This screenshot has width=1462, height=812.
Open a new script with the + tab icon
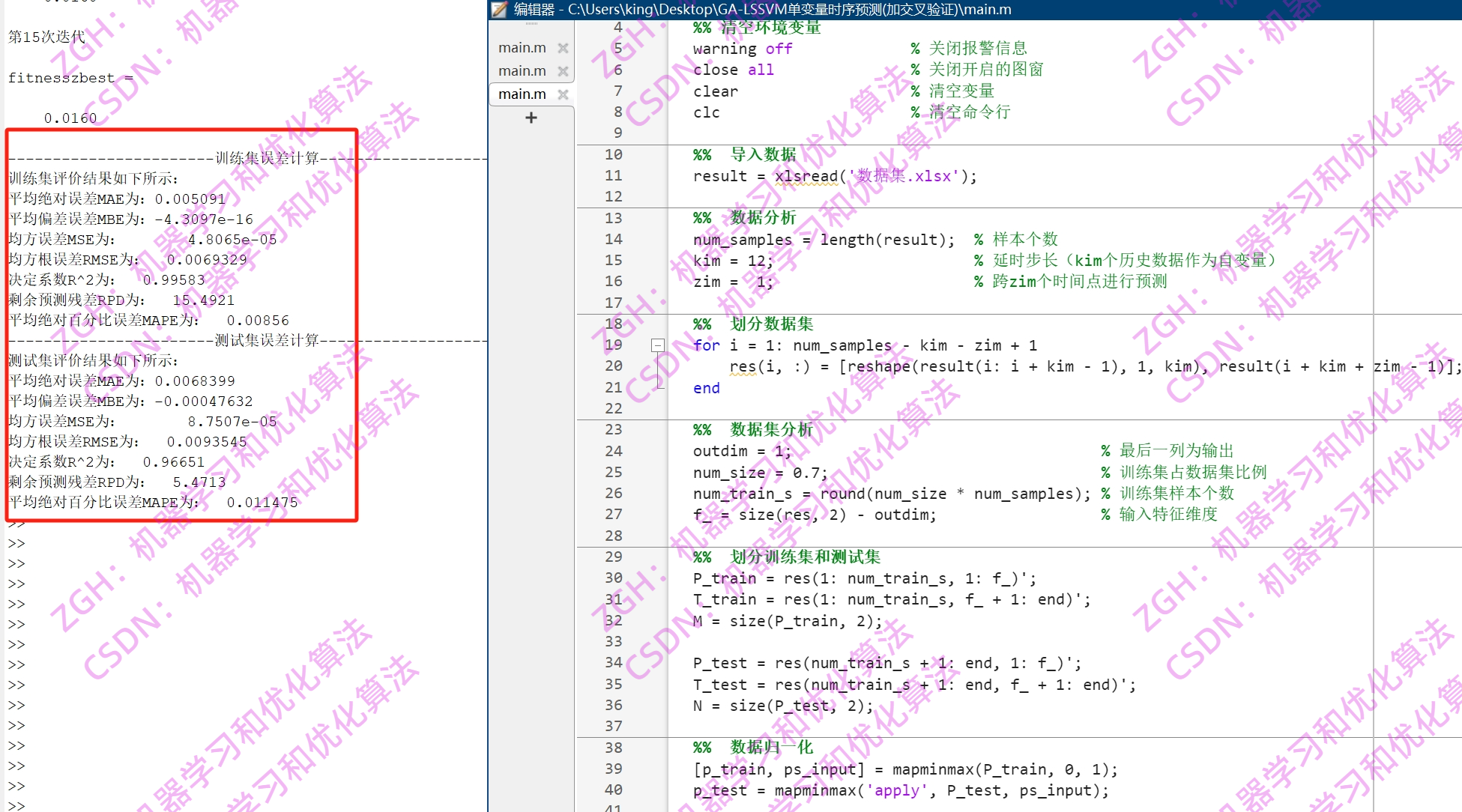[x=531, y=117]
